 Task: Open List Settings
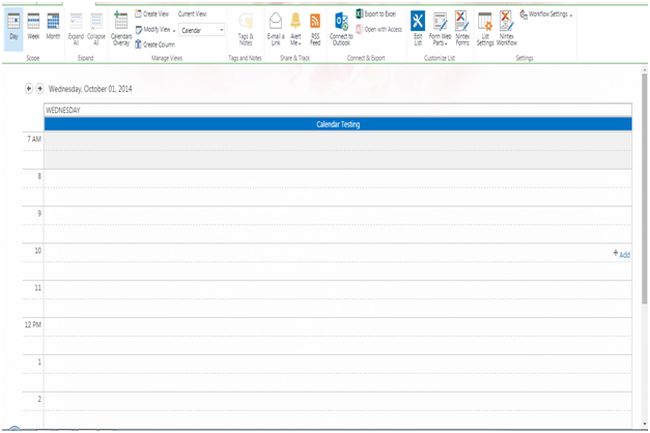tap(485, 29)
